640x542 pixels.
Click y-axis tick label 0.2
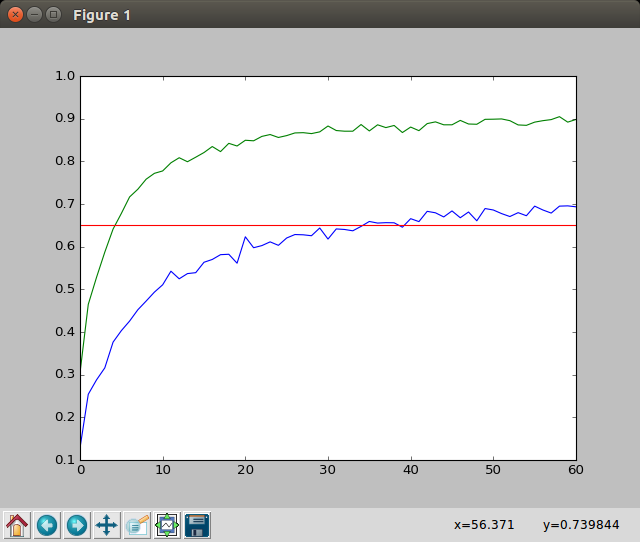(x=65, y=417)
